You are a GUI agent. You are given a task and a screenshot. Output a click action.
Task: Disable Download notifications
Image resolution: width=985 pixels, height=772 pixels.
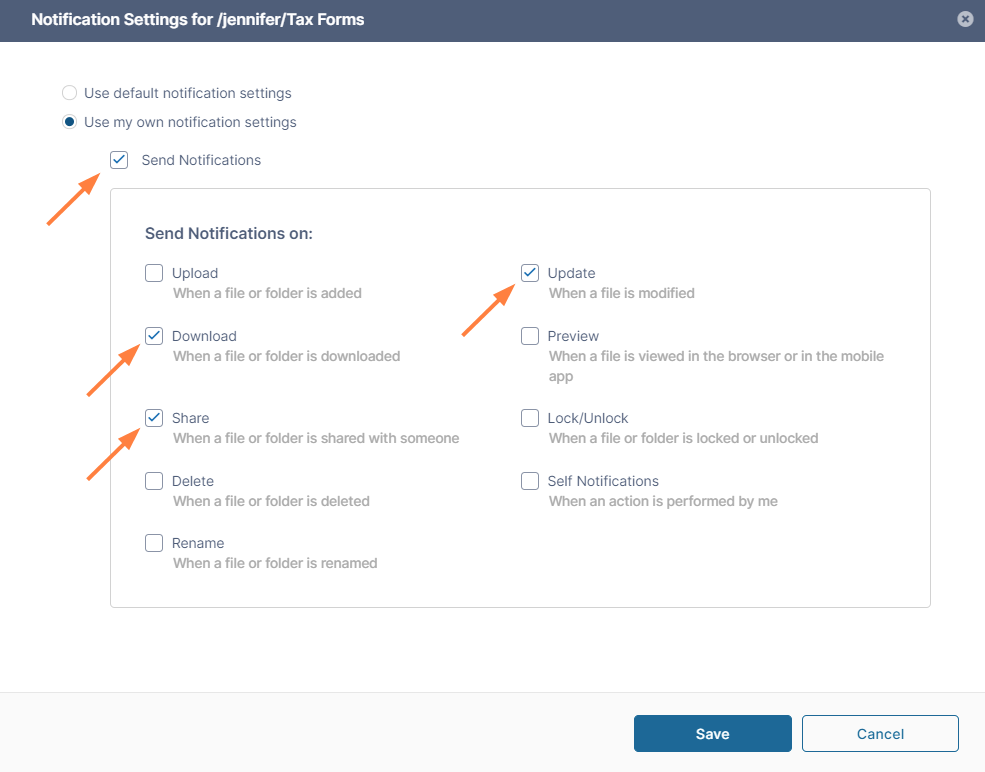[154, 335]
